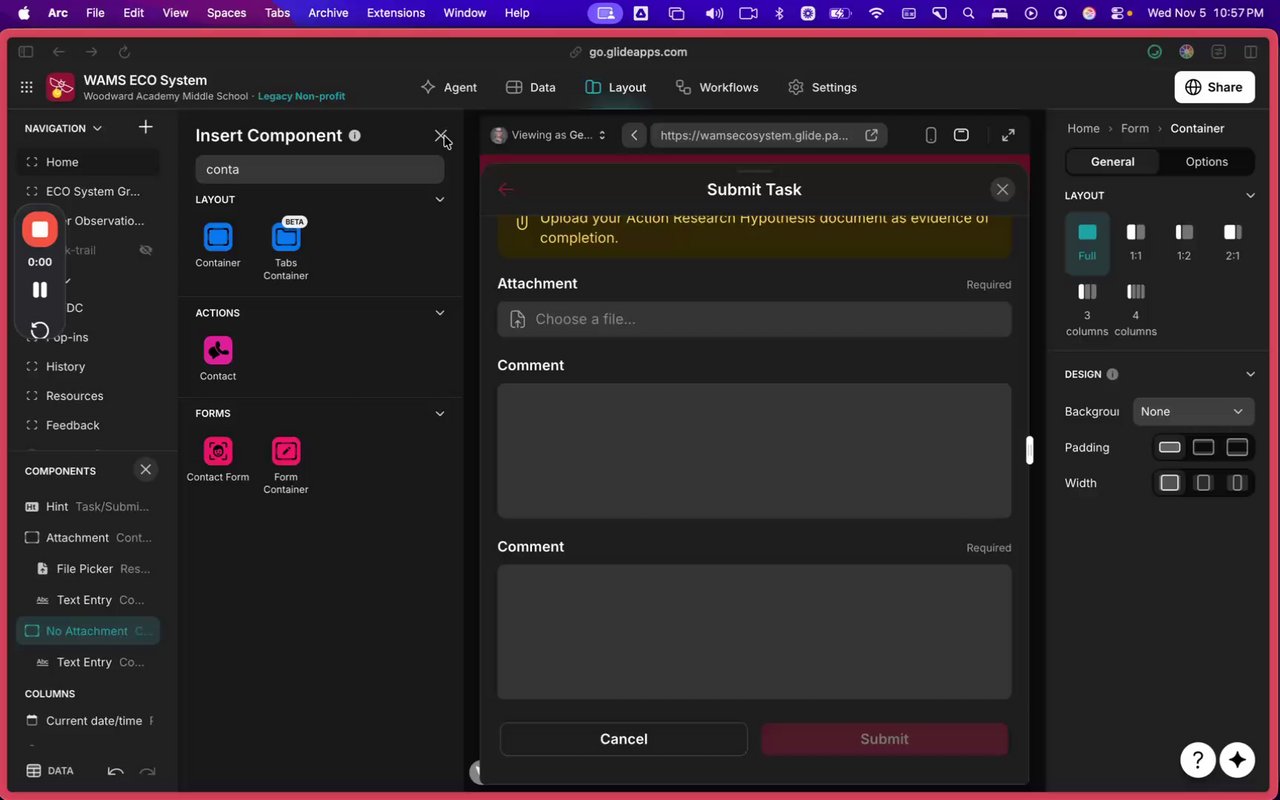Viewport: 1280px width, 800px height.
Task: Select the Full layout option
Action: (1087, 242)
